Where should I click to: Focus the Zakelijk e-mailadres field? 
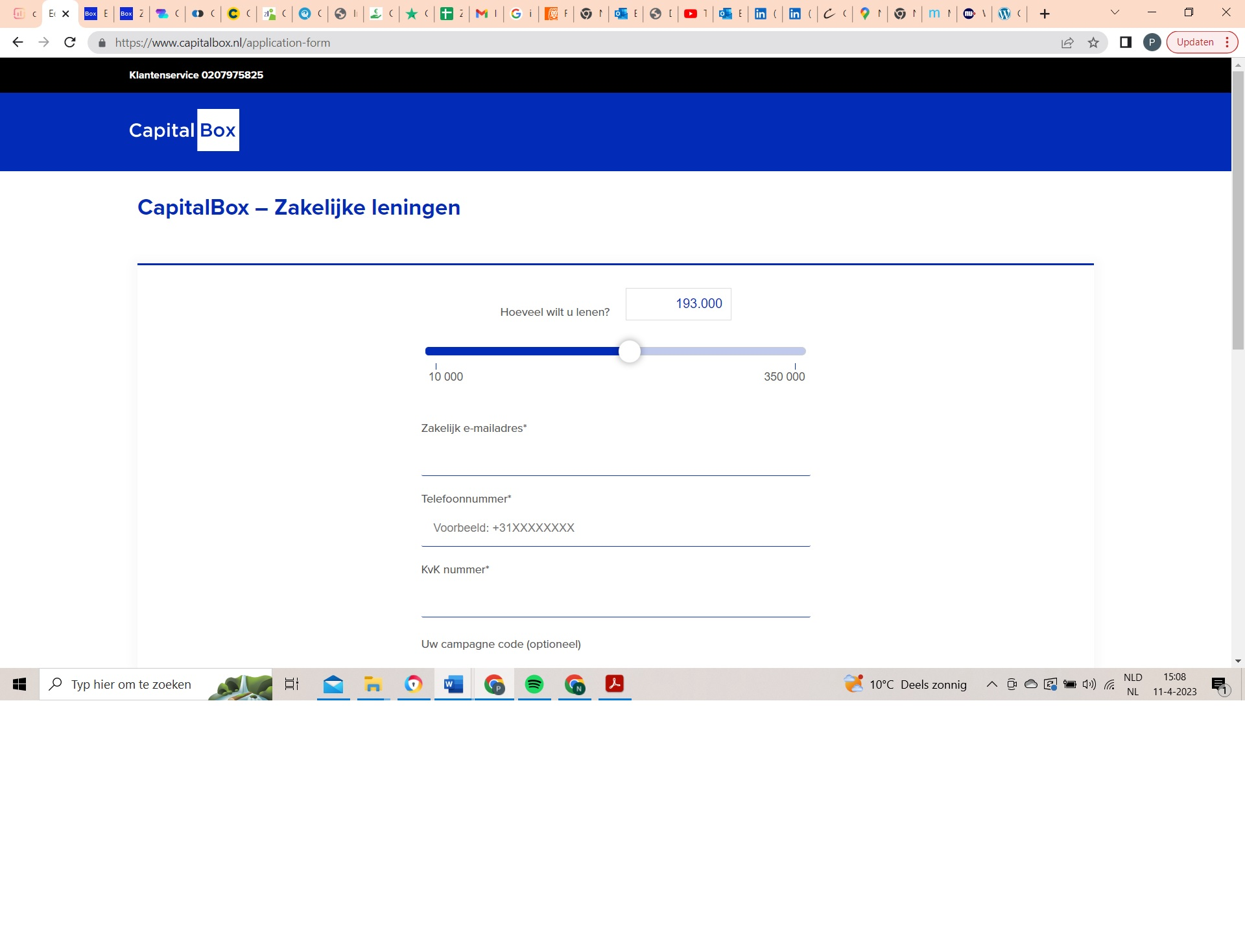615,458
